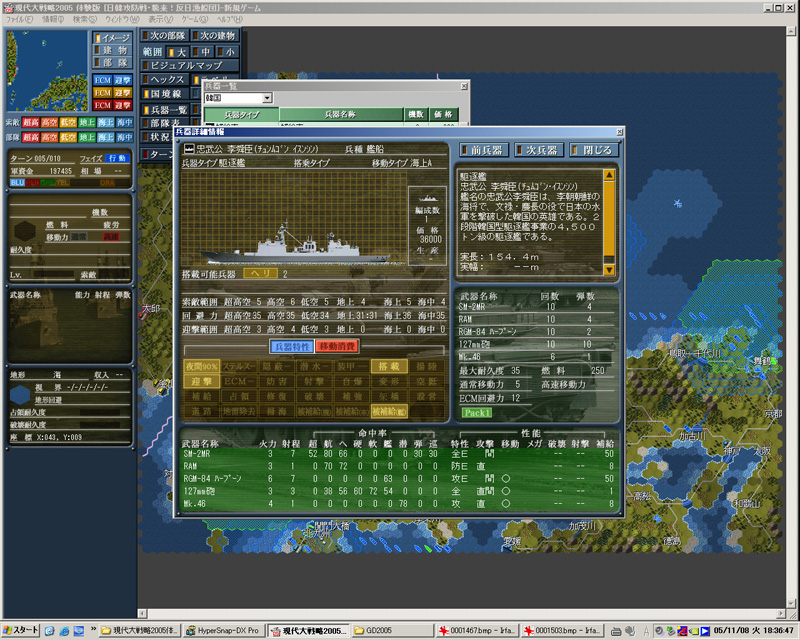
Task: Open GD2005 folder in taskbar
Action: coord(392,631)
